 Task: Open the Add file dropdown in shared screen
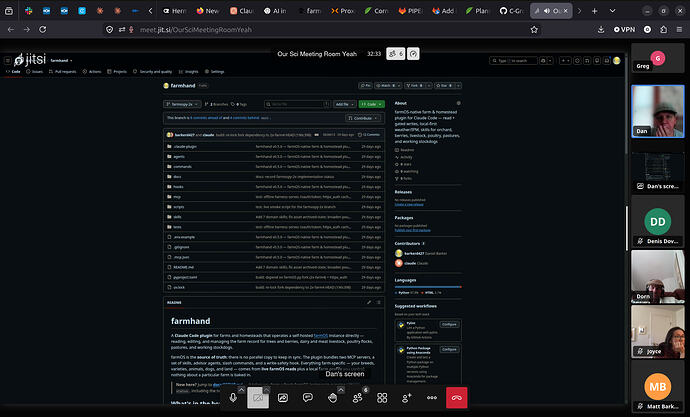[345, 104]
